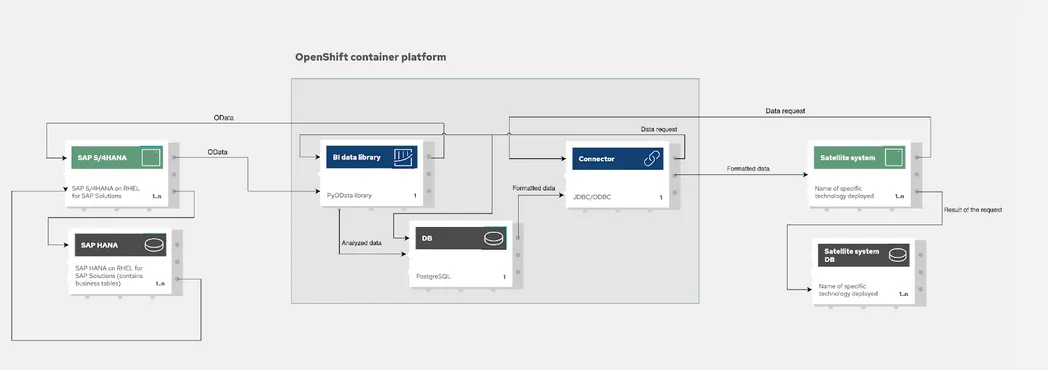Viewport: 1048px width, 370px height.
Task: Click the Satellite system DB dark header
Action: (864, 255)
